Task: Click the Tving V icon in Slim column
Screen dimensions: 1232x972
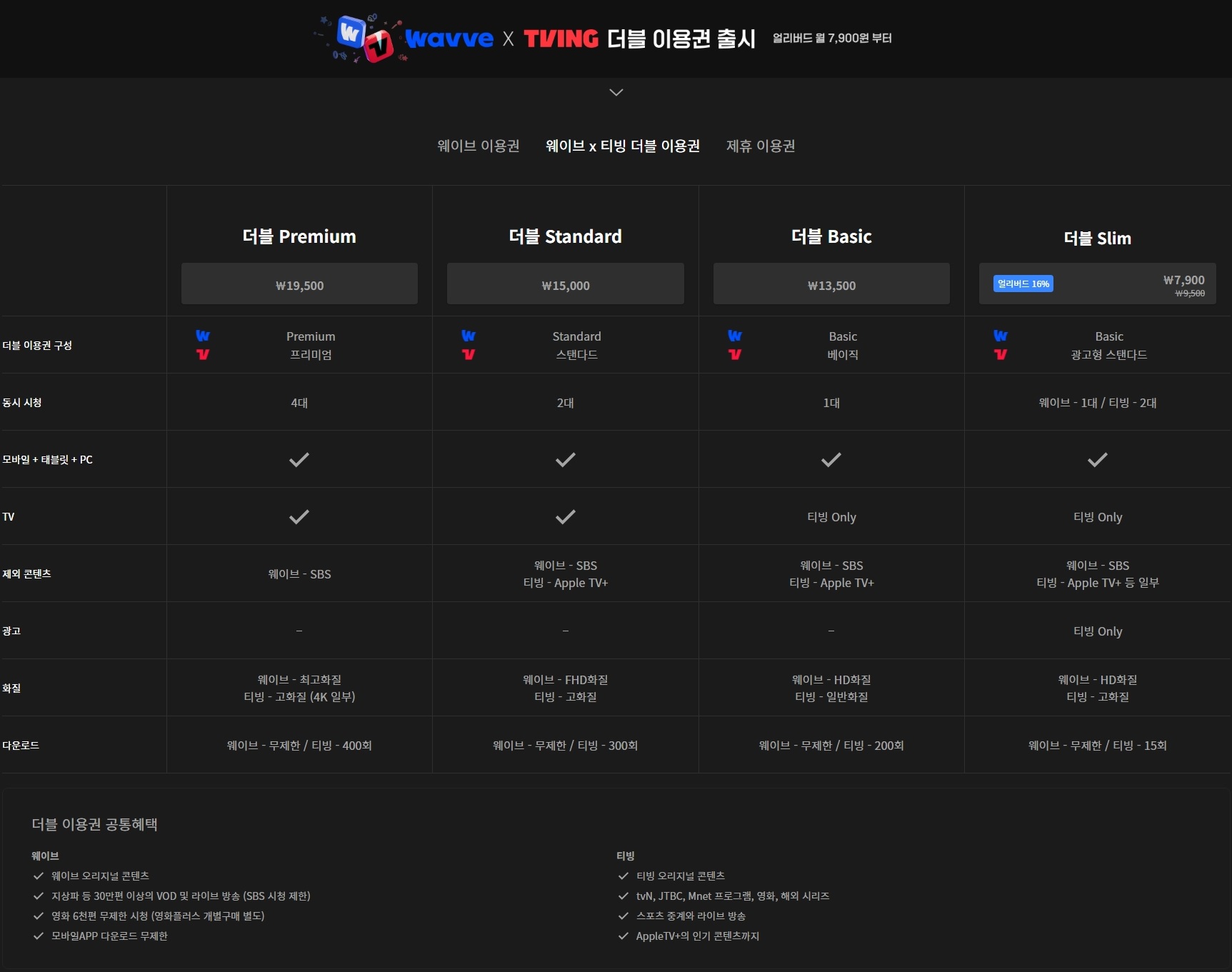Action: click(1001, 354)
